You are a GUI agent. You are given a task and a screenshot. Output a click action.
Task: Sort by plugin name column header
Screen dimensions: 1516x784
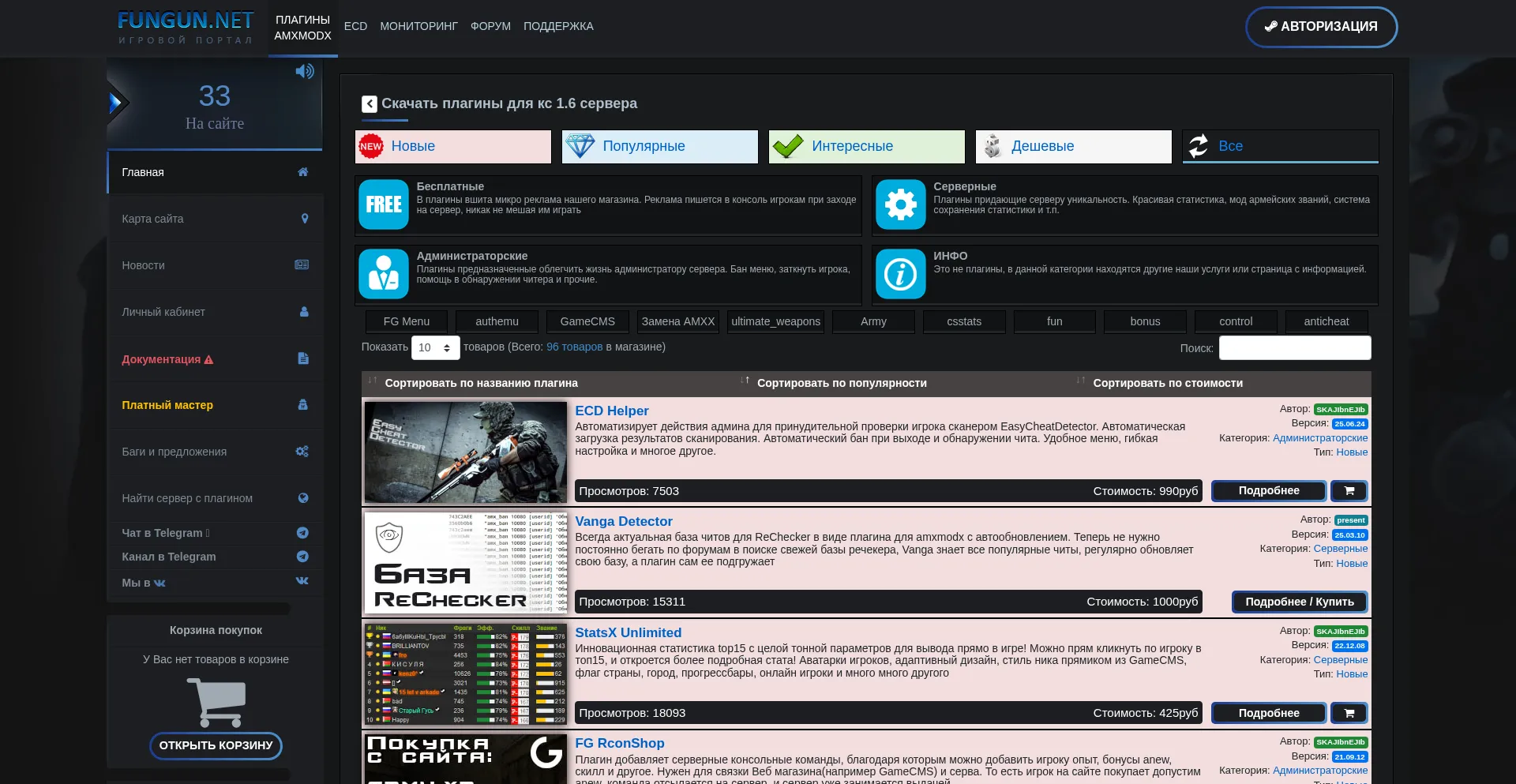481,383
